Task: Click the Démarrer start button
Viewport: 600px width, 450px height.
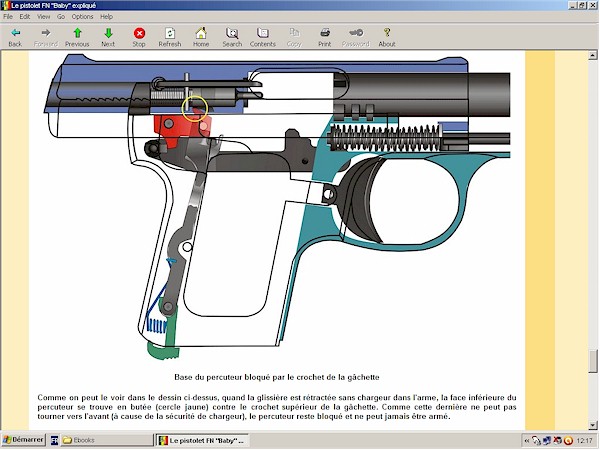Action: click(23, 440)
